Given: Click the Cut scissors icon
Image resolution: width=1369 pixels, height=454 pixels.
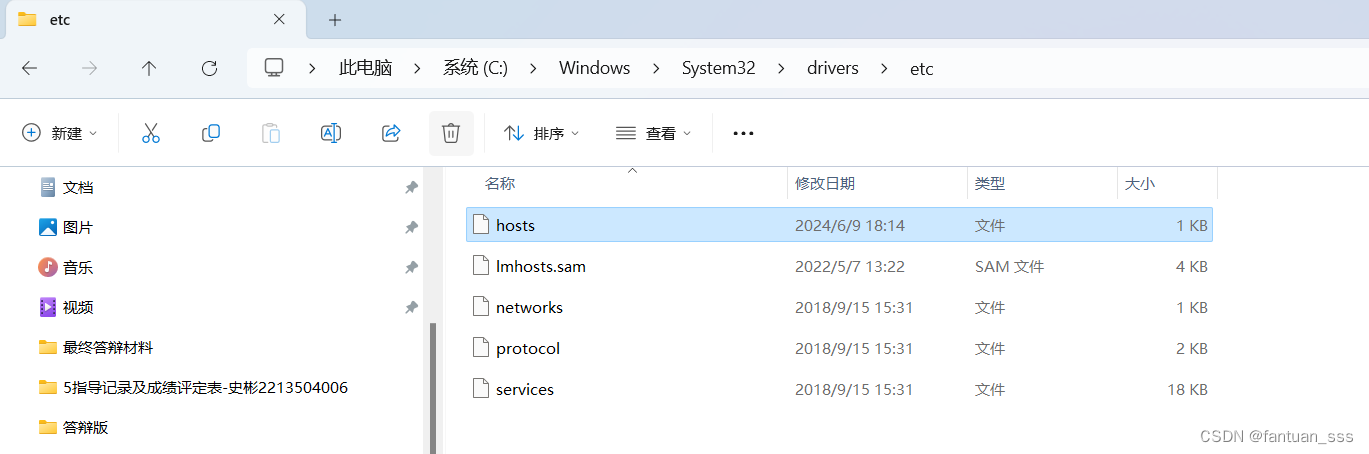Looking at the screenshot, I should [x=151, y=133].
